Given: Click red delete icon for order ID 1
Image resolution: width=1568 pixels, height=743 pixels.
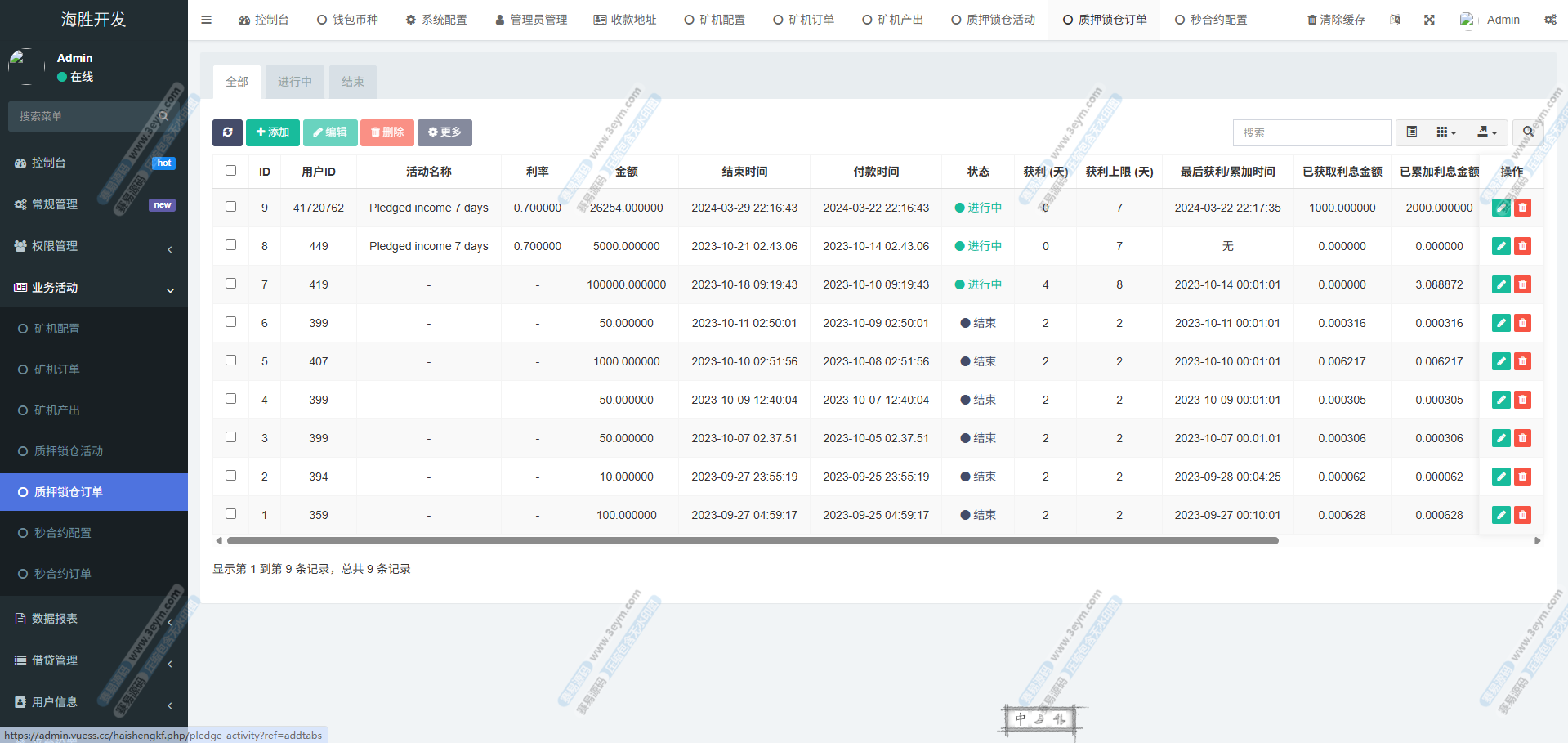Looking at the screenshot, I should click(1522, 515).
